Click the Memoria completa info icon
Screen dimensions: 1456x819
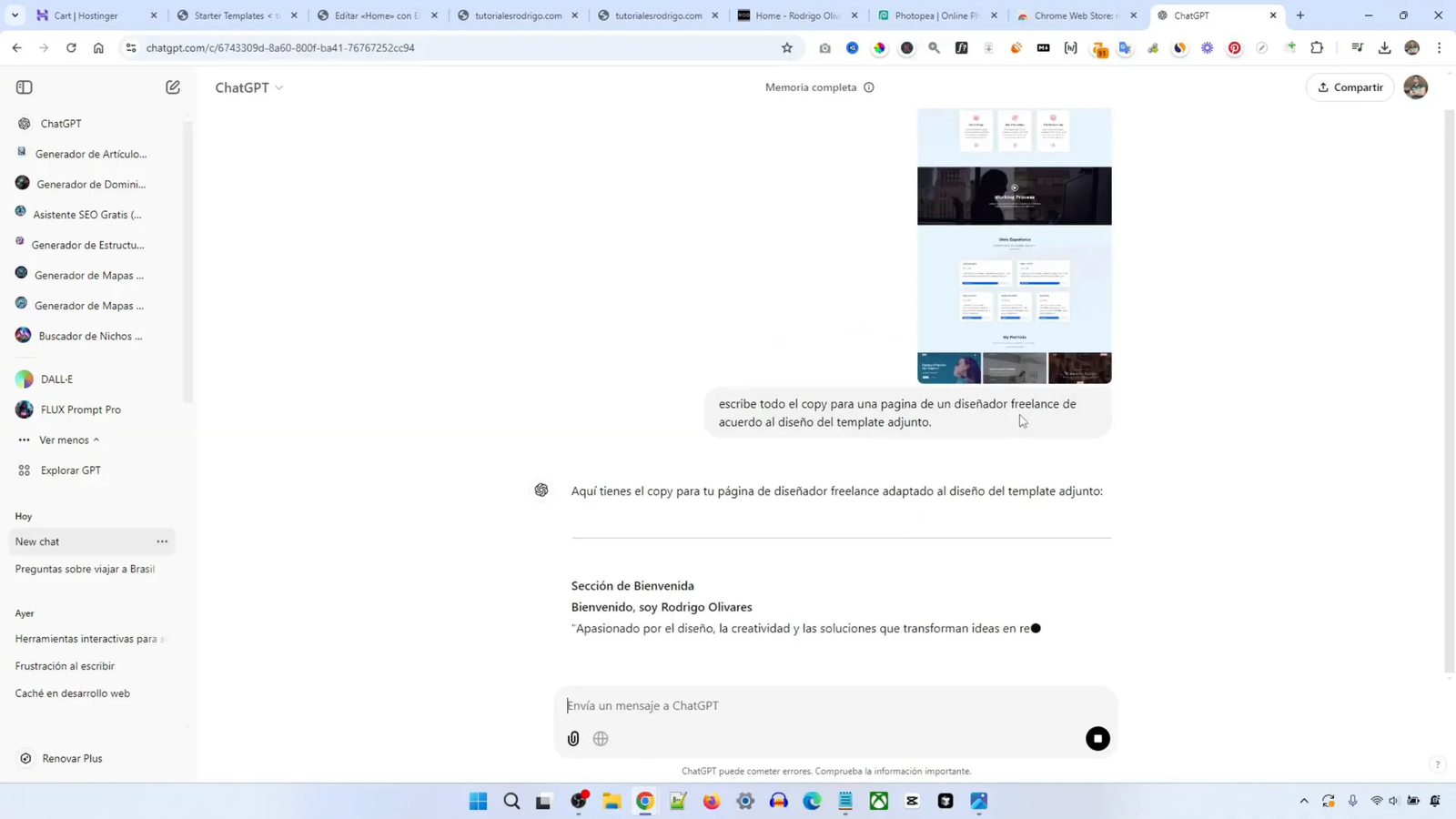tap(870, 86)
